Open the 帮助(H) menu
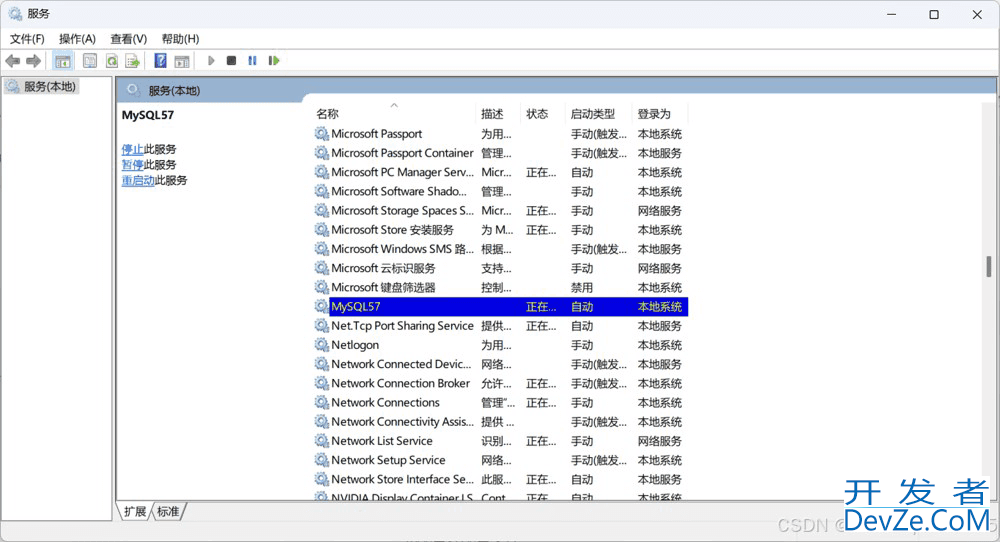 (x=180, y=39)
